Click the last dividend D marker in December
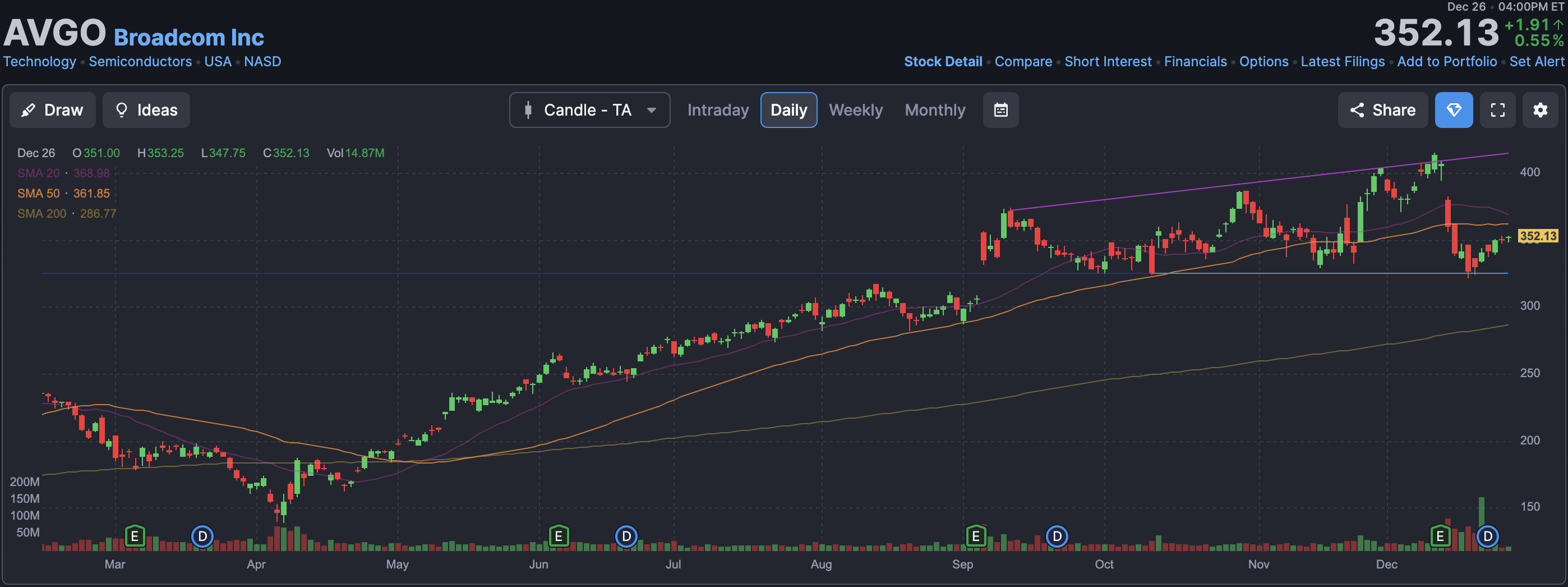The width and height of the screenshot is (1568, 587). click(1487, 536)
